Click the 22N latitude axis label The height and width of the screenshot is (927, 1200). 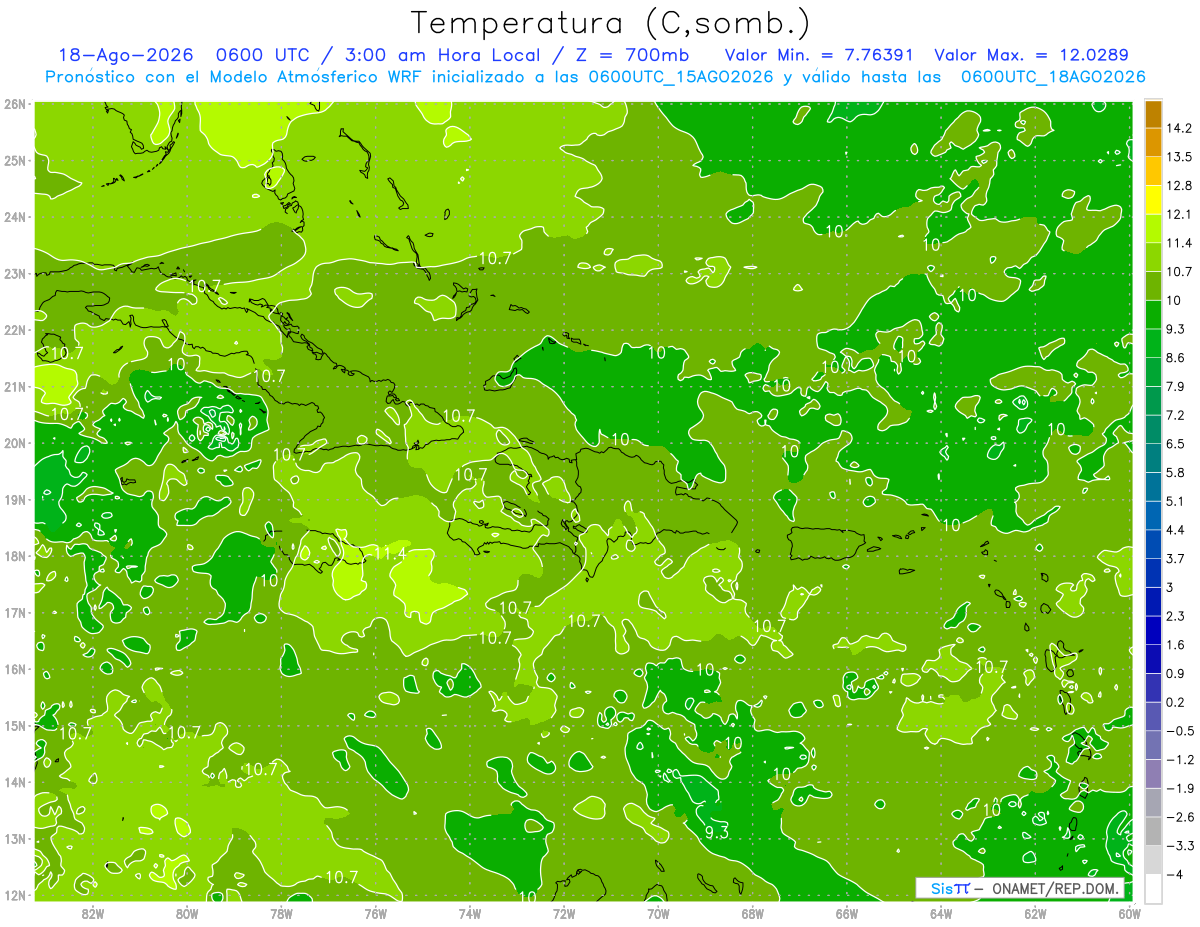pyautogui.click(x=14, y=330)
